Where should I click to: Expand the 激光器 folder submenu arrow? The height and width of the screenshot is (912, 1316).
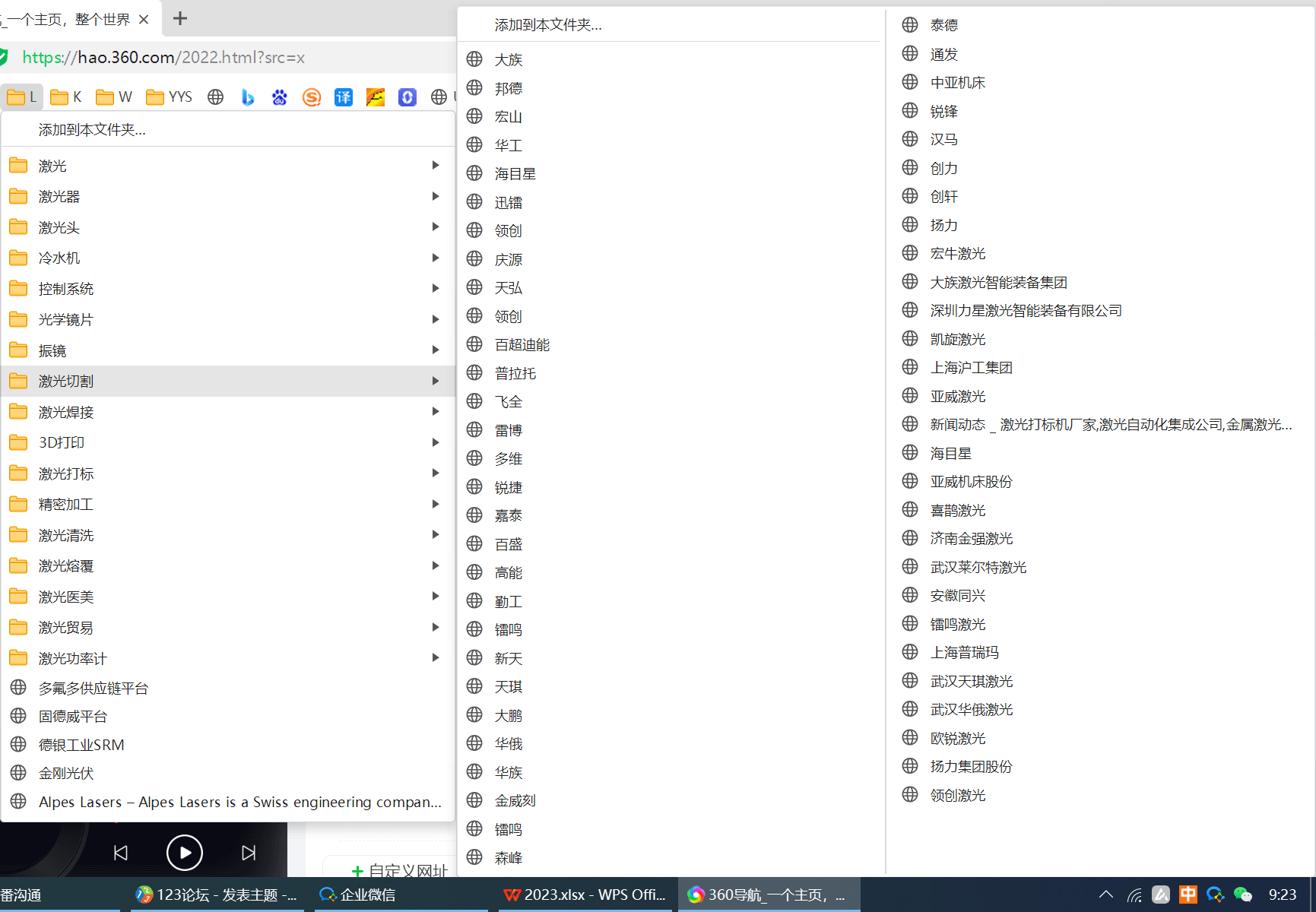point(436,196)
